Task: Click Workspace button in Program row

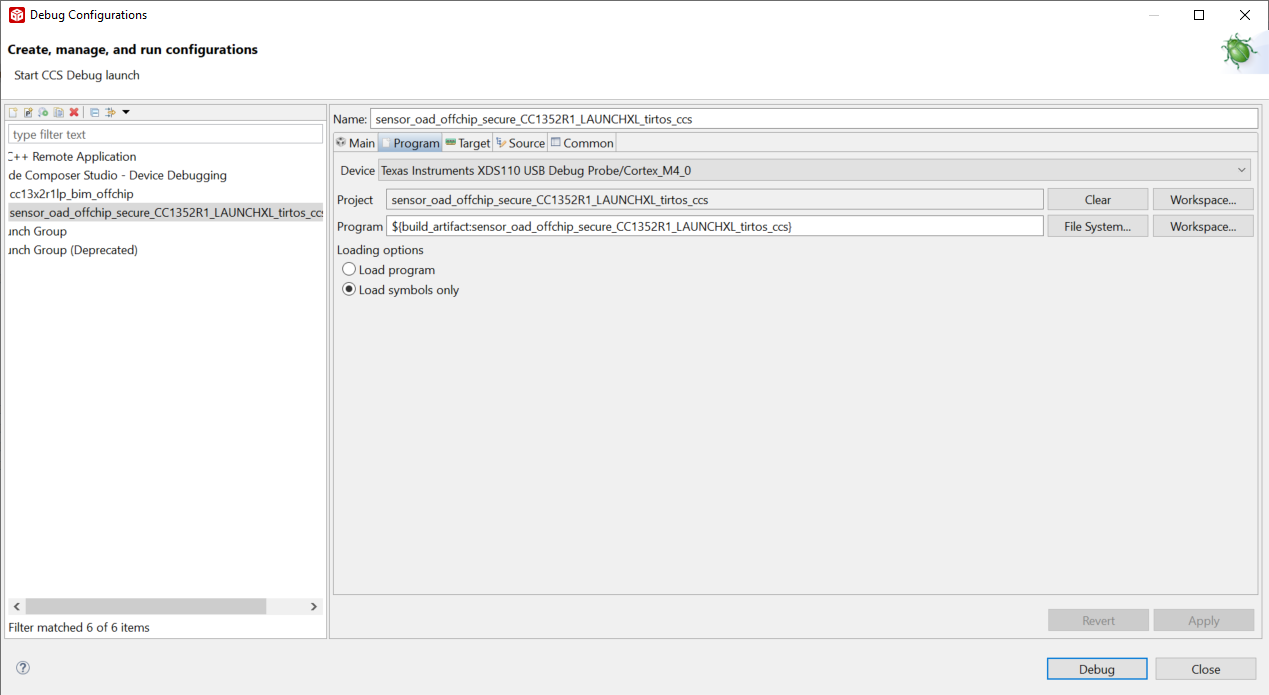Action: (x=1203, y=227)
